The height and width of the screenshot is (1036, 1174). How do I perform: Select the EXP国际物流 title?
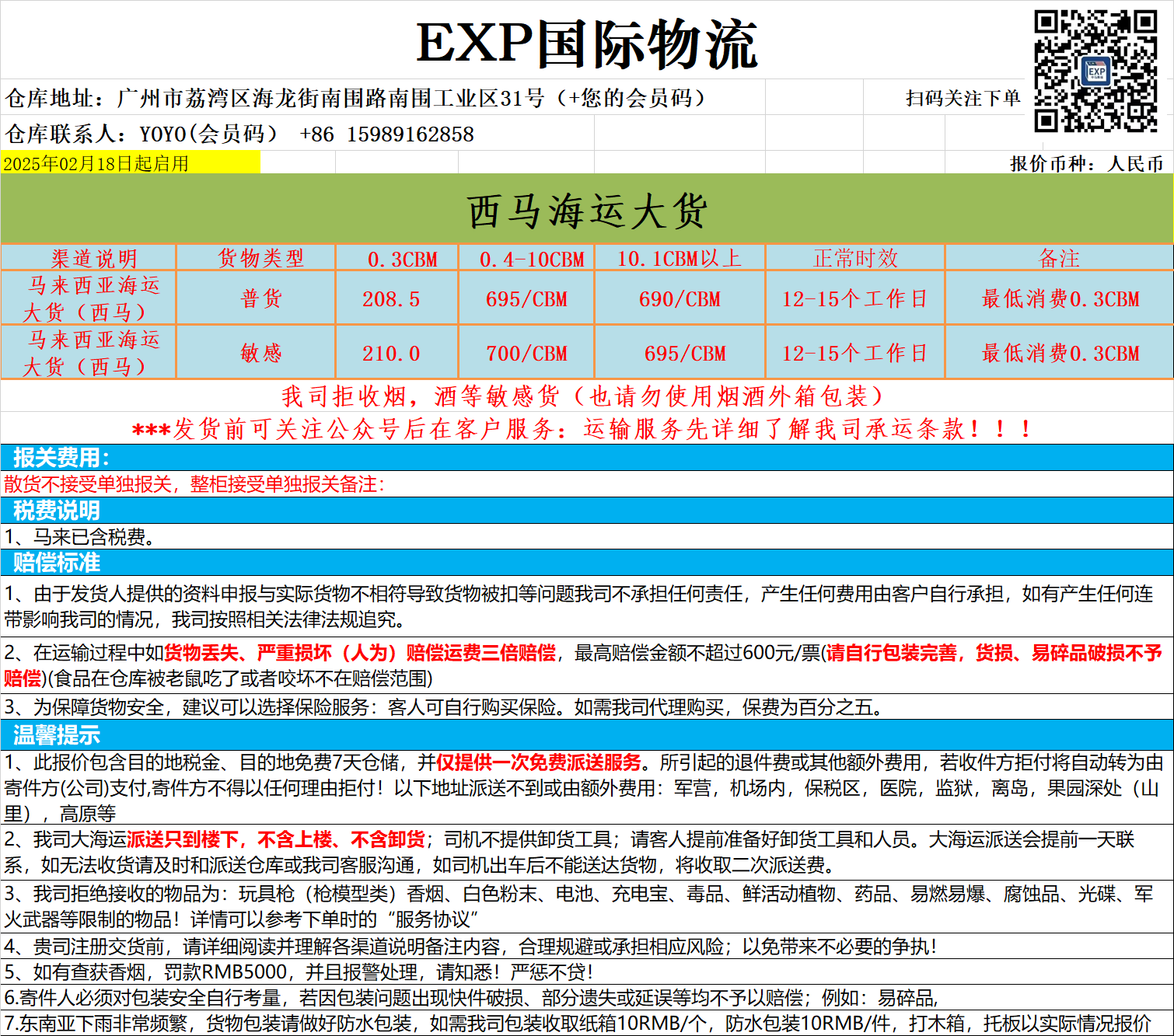(587, 44)
